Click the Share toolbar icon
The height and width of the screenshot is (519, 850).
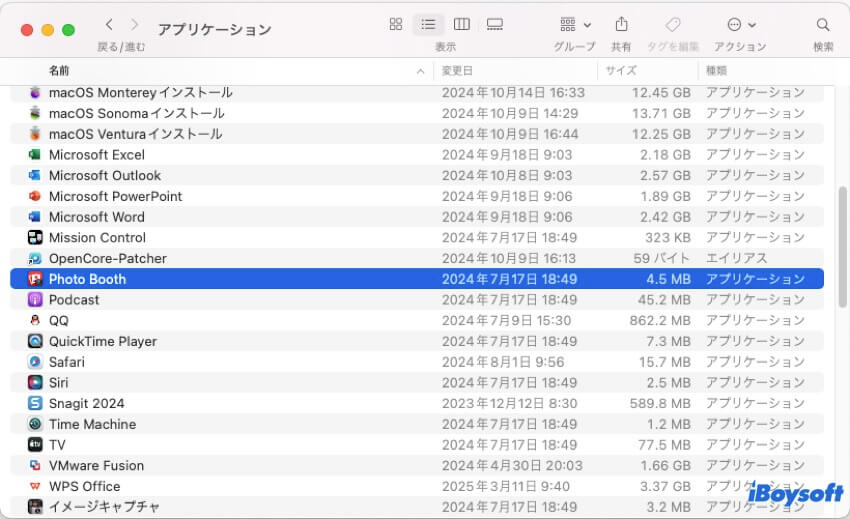(621, 24)
